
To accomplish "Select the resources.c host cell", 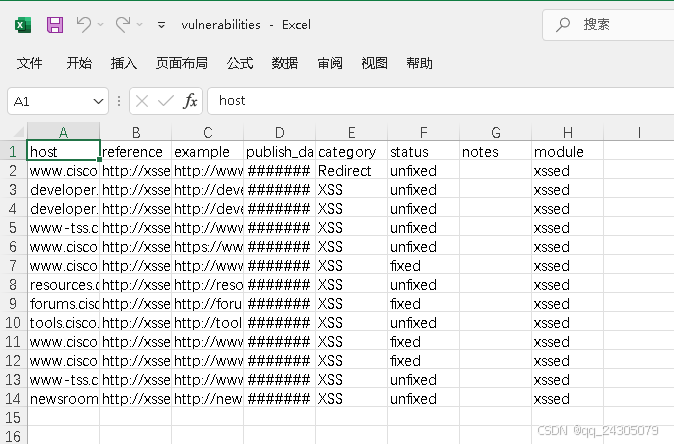I will pos(64,285).
